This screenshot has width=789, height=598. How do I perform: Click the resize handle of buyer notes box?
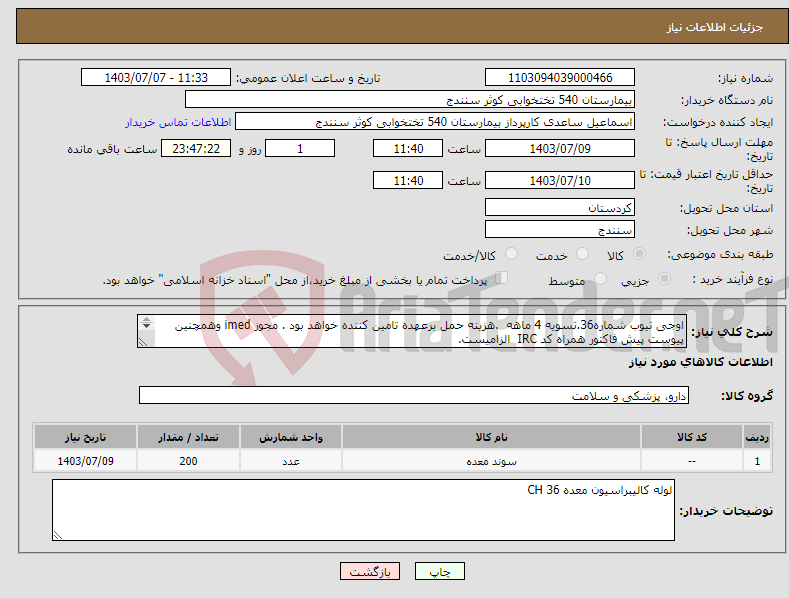point(58,535)
